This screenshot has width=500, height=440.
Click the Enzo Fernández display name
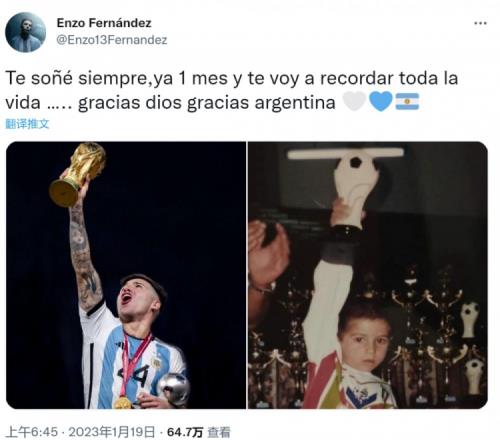click(104, 23)
